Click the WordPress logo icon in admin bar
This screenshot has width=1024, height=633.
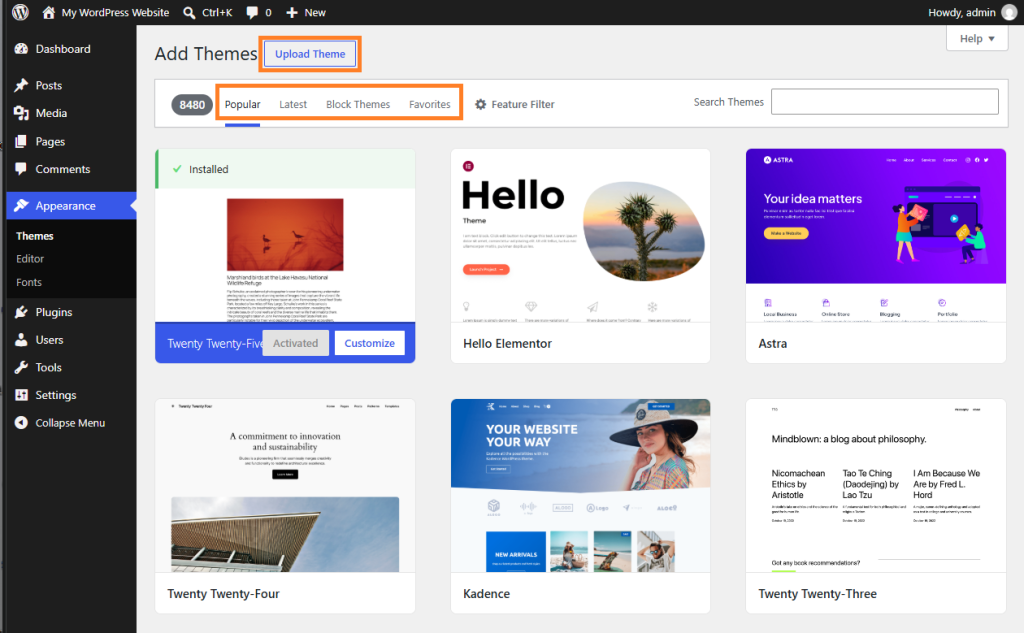[20, 12]
